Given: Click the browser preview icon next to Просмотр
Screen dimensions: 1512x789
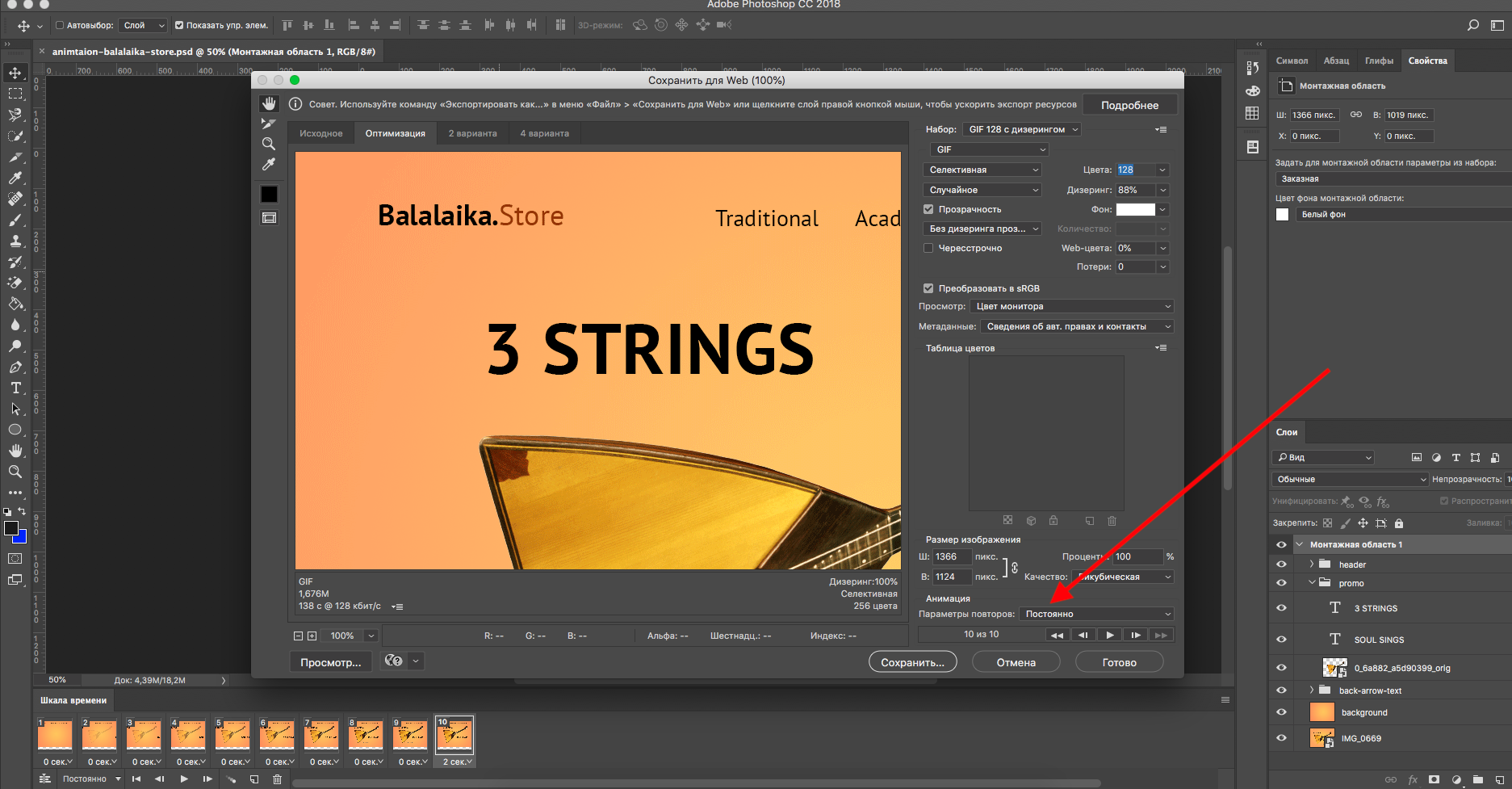Looking at the screenshot, I should (394, 661).
